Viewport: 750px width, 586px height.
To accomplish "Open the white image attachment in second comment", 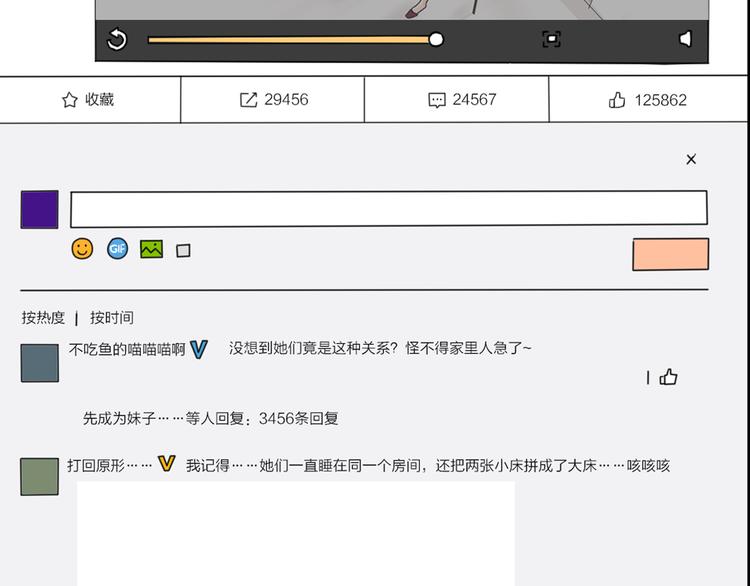I will [x=296, y=533].
